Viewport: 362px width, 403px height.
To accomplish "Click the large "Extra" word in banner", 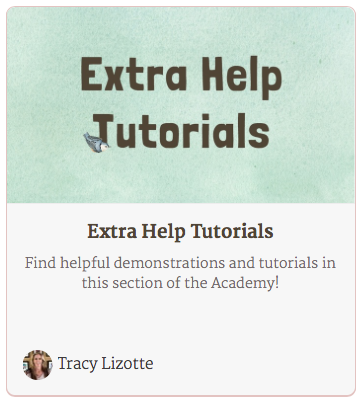I will [x=134, y=74].
